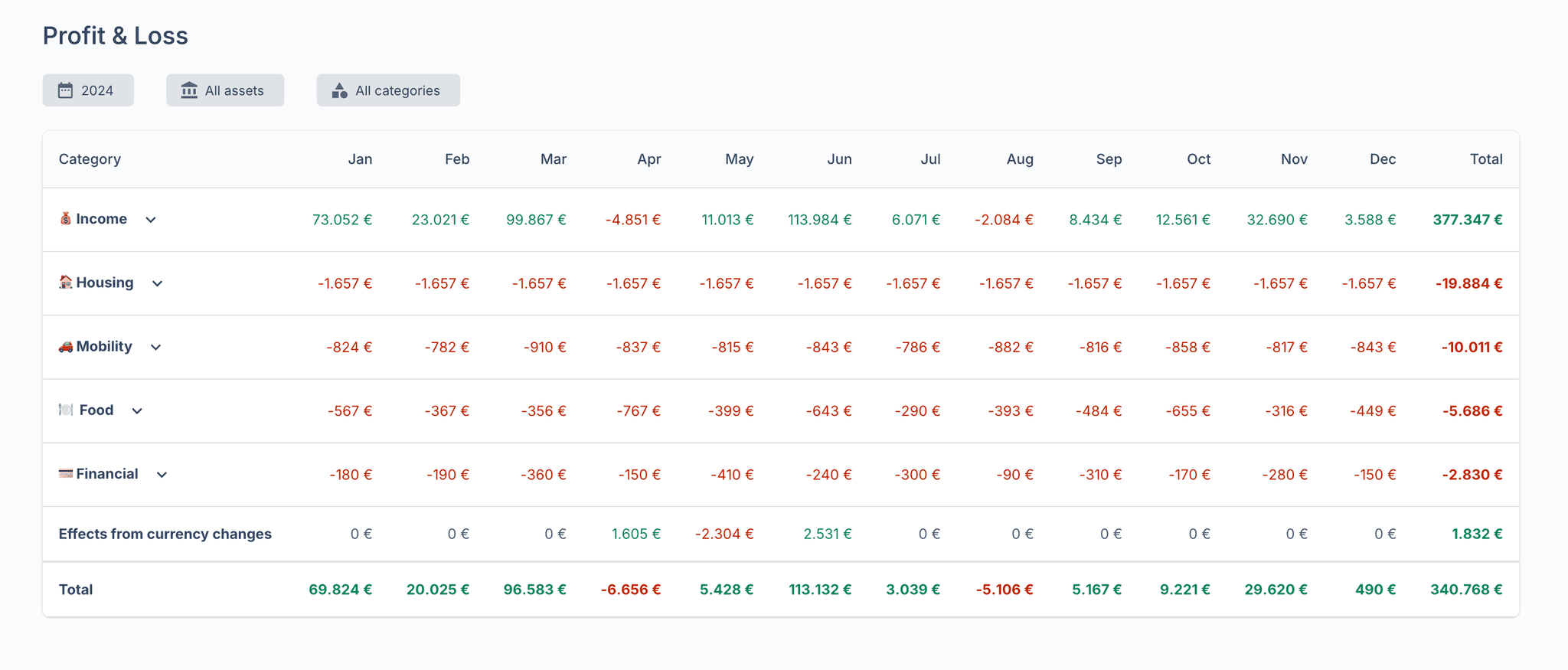Click the calendar icon in the 2024 filter

66,90
